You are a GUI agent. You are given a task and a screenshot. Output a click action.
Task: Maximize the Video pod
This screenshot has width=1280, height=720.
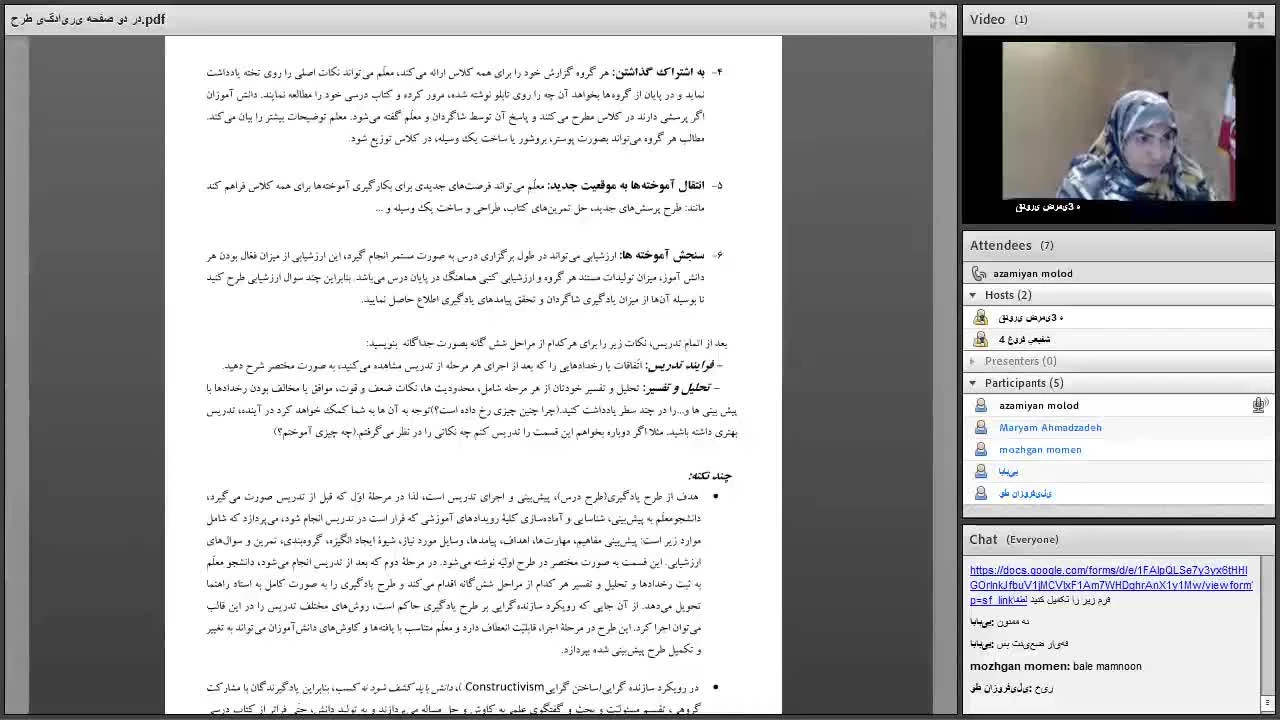[1255, 19]
